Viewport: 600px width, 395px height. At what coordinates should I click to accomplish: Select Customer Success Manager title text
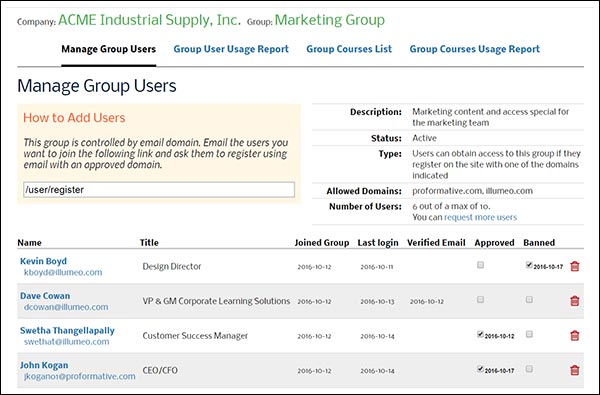tap(195, 336)
